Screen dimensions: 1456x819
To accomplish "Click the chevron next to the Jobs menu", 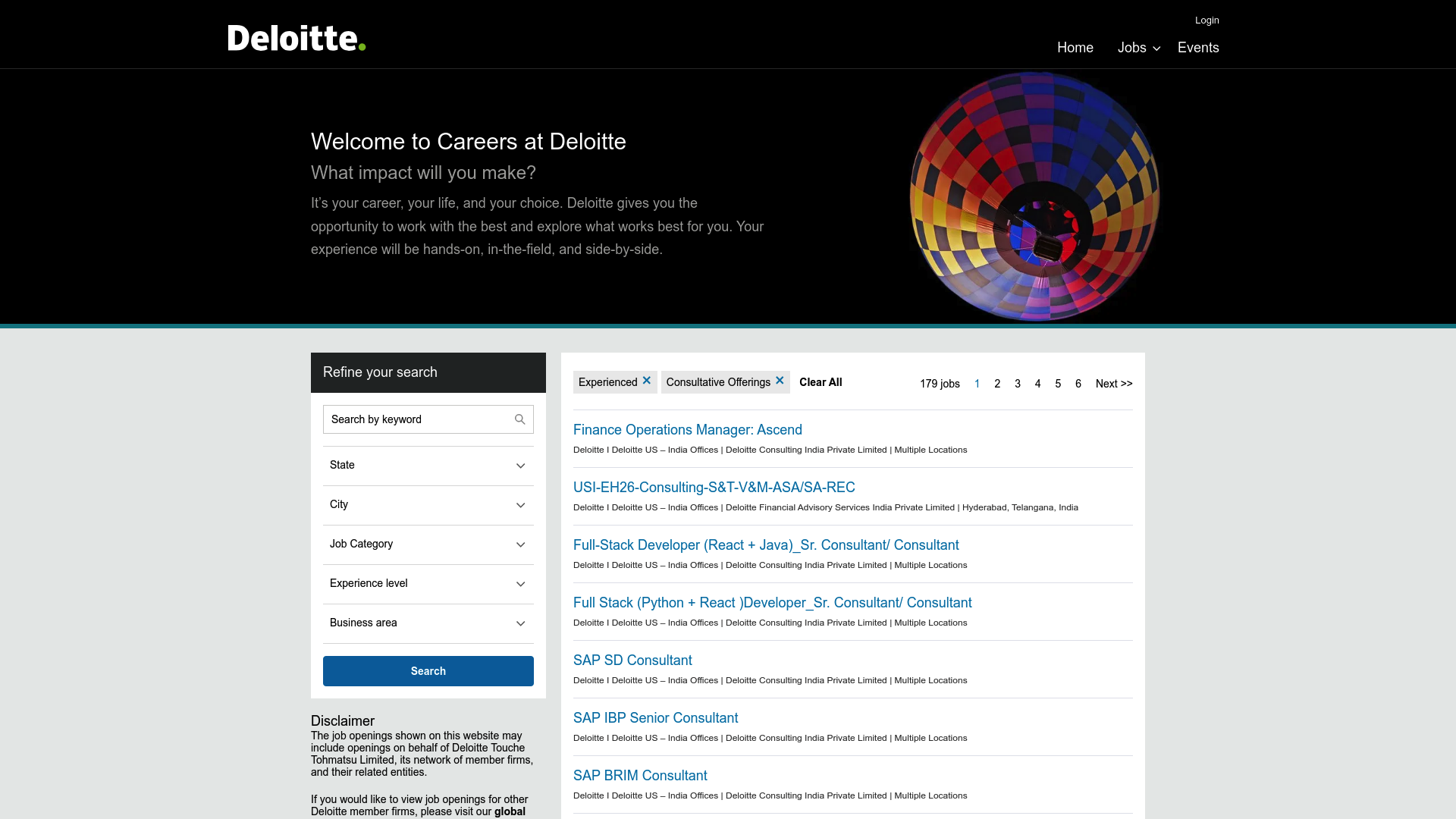I will coord(1156,49).
